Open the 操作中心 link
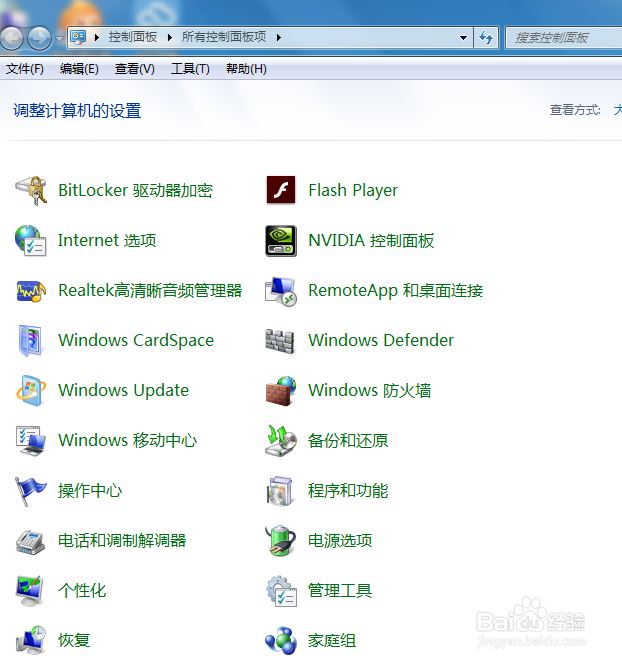Screen dimensions: 622x663 tap(90, 491)
